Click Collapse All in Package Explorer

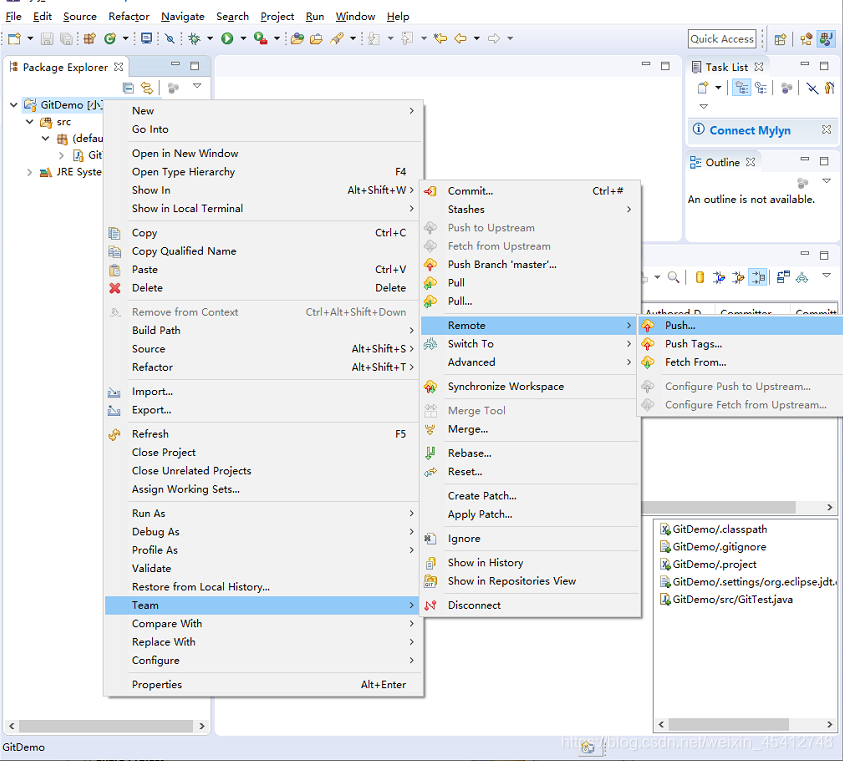coord(128,88)
